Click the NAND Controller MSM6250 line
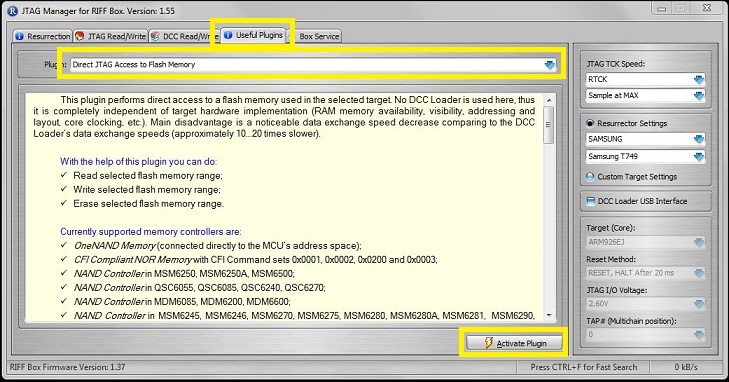Viewport: 729px width, 382px height. coord(184,274)
